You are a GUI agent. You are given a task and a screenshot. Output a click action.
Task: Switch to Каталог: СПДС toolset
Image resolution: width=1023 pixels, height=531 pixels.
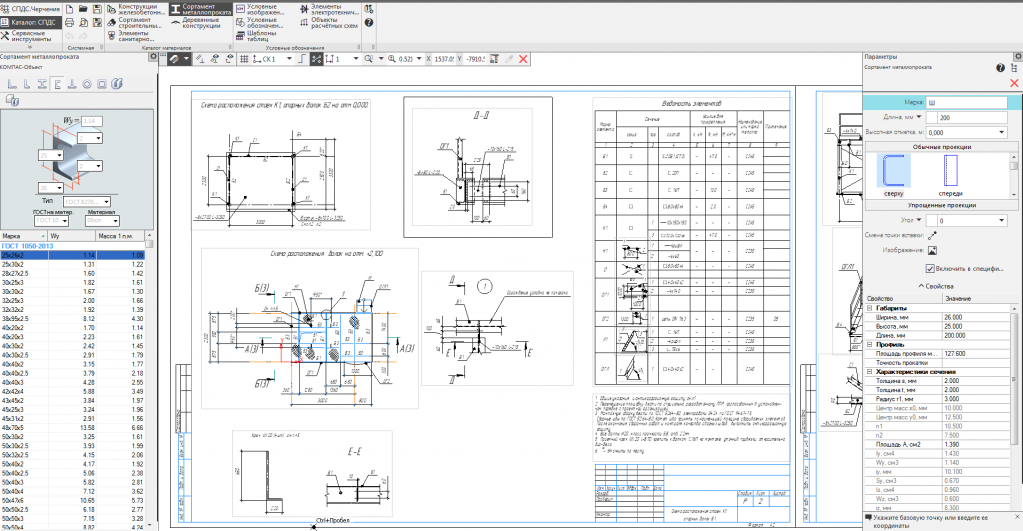[31, 22]
